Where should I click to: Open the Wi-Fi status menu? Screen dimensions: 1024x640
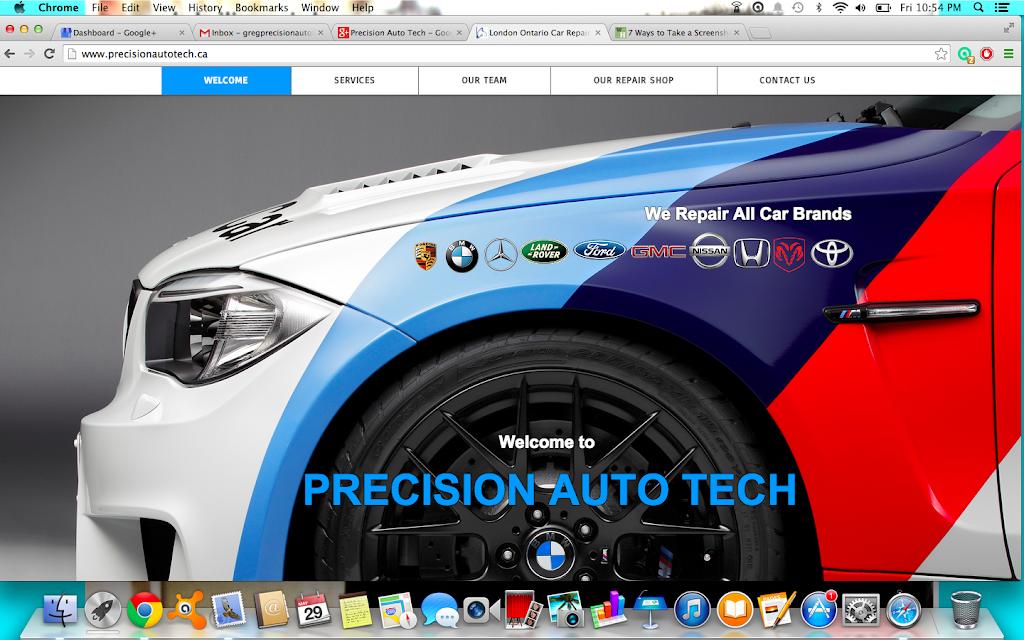click(840, 8)
